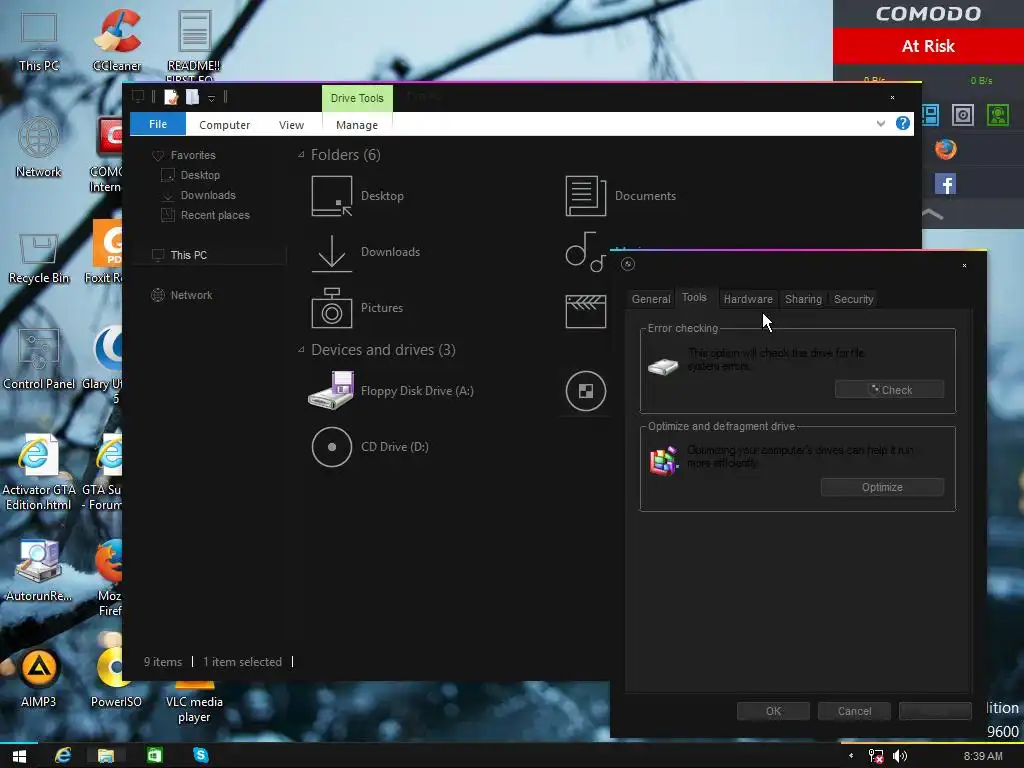Click Explorer help question mark icon
Screen dimensions: 1024x768
[x=903, y=123]
